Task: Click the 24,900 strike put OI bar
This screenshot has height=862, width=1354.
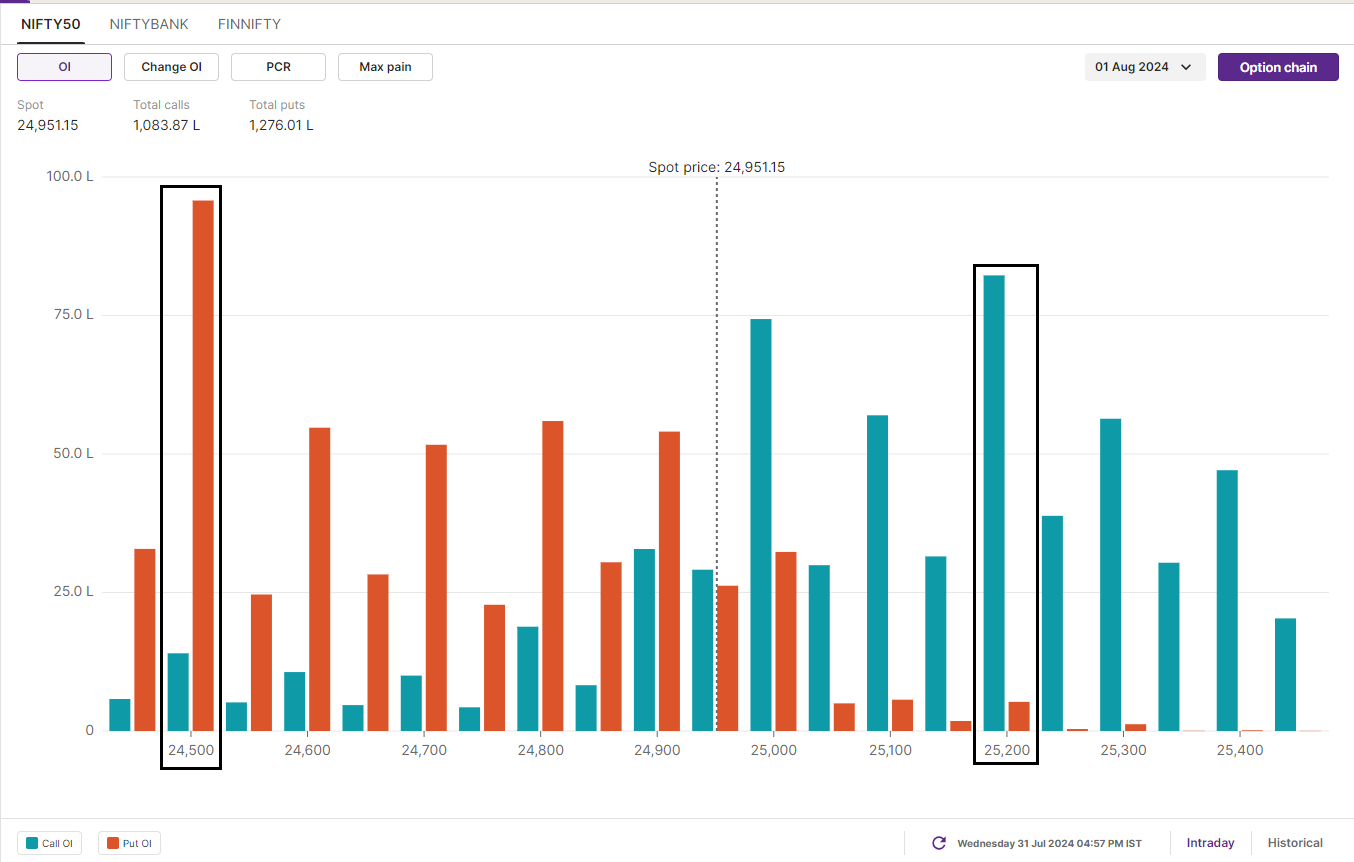Action: tap(670, 581)
